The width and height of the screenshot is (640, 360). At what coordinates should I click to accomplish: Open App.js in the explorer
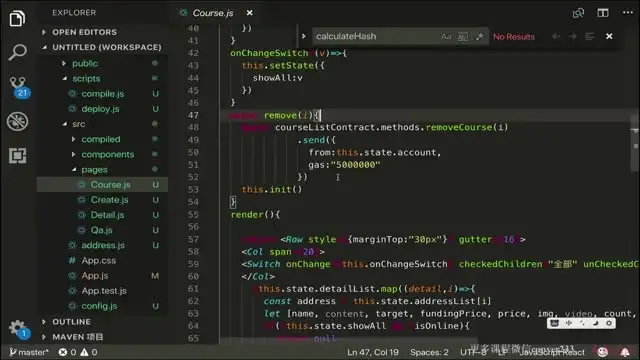click(x=95, y=276)
